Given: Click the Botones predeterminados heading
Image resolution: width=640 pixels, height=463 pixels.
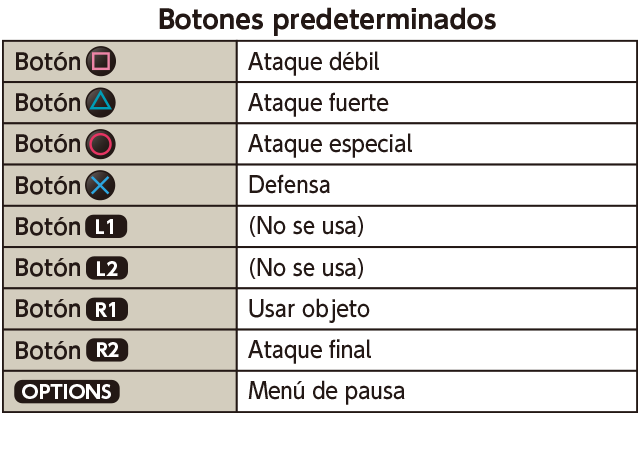Looking at the screenshot, I should click(x=327, y=20).
